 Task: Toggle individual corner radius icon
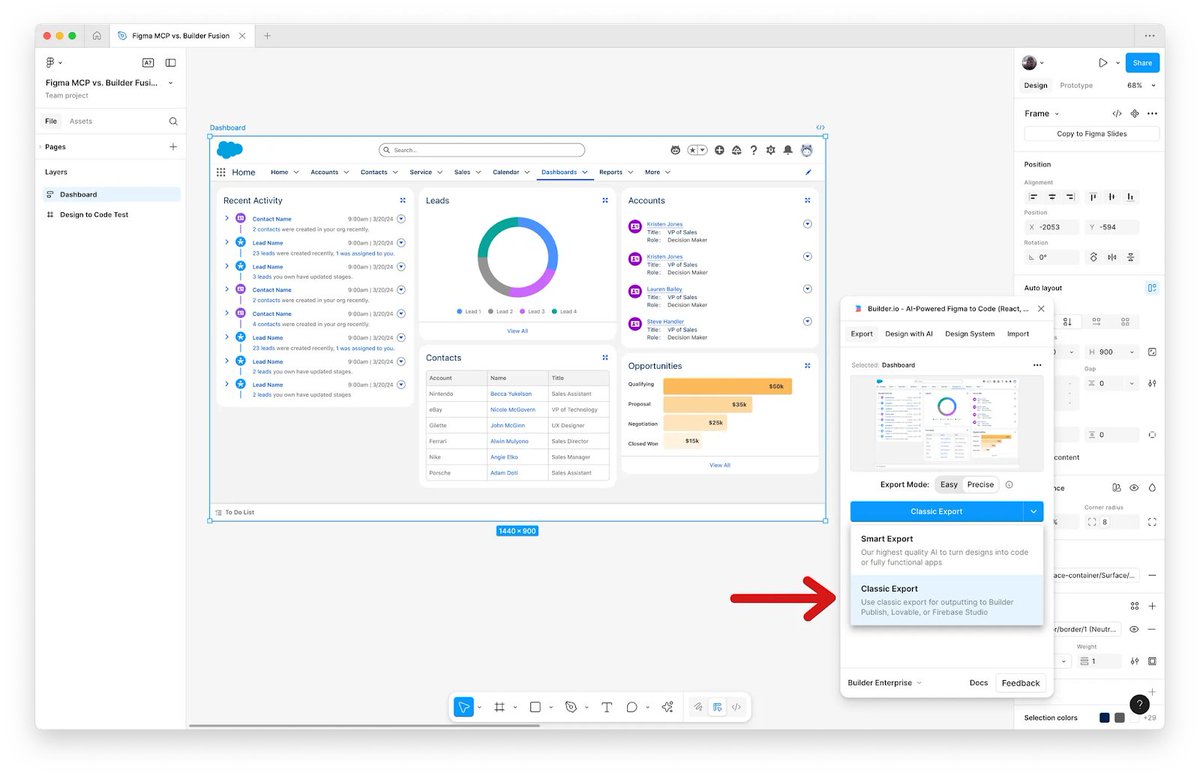[1152, 522]
